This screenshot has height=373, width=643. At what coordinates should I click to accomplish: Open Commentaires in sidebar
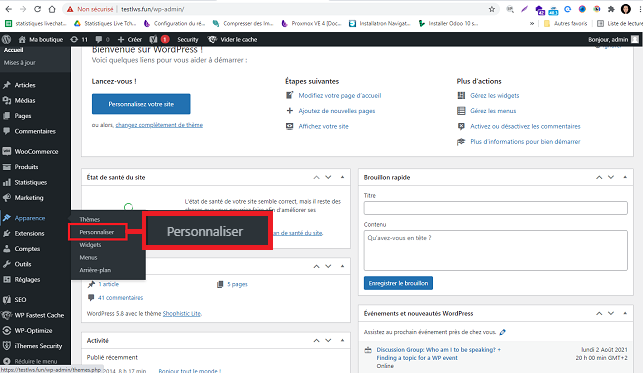coord(35,131)
